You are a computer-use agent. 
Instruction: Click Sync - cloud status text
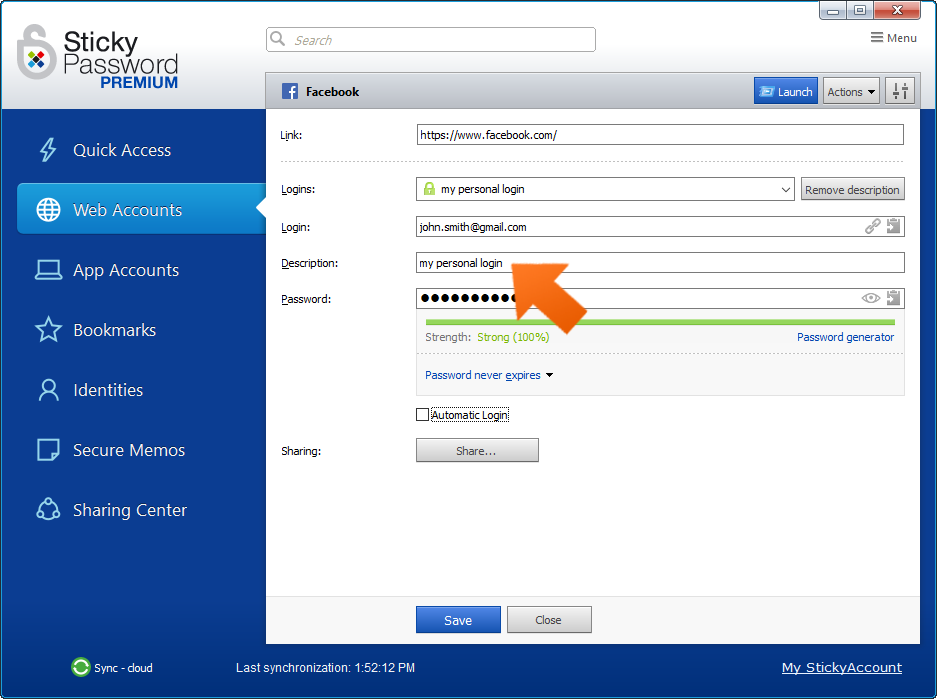tap(123, 667)
